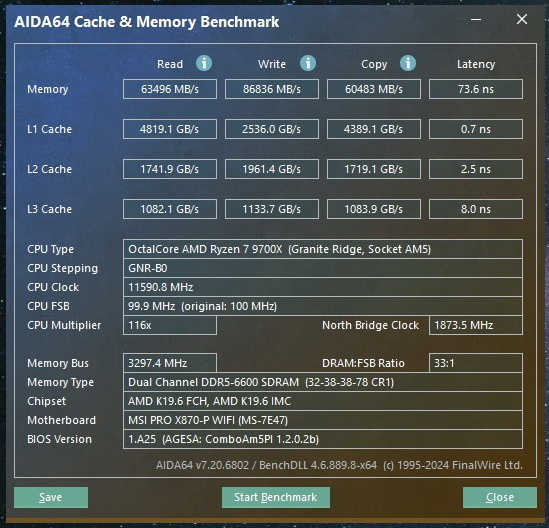Click the CPU Clock value 11590.8 MHz
The height and width of the screenshot is (528, 549).
point(323,287)
